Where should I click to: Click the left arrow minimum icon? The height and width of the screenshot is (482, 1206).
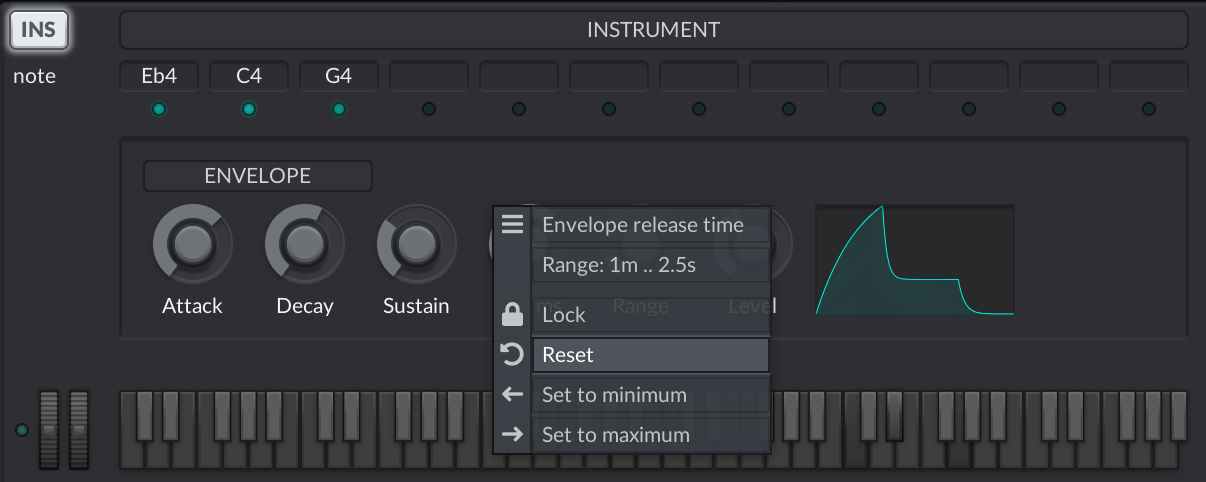(x=513, y=395)
